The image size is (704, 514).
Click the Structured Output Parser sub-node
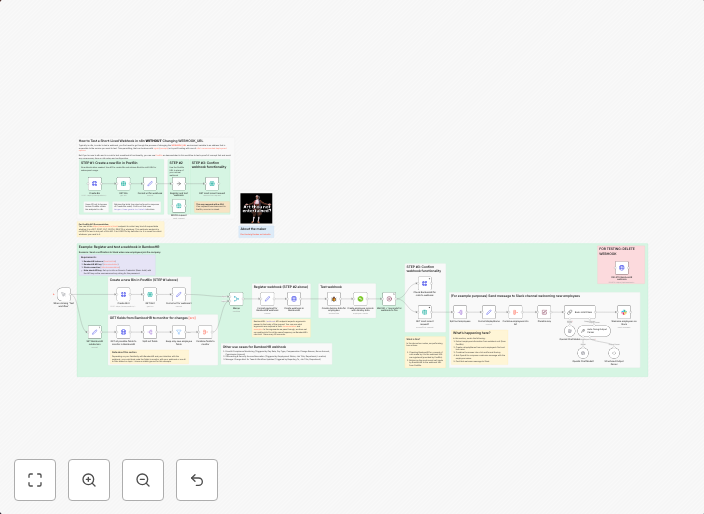[613, 352]
